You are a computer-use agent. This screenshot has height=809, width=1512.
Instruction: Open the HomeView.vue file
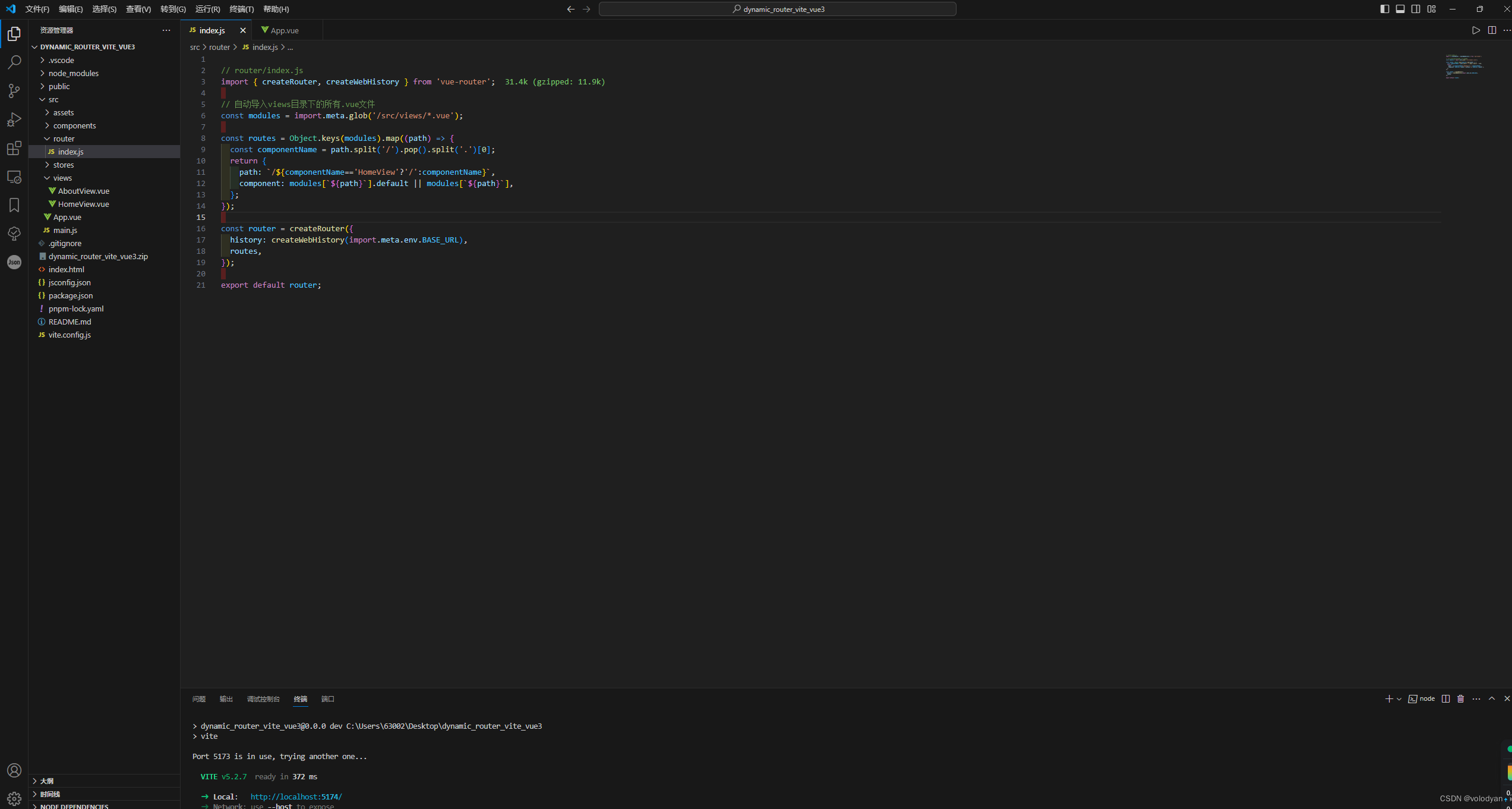82,204
